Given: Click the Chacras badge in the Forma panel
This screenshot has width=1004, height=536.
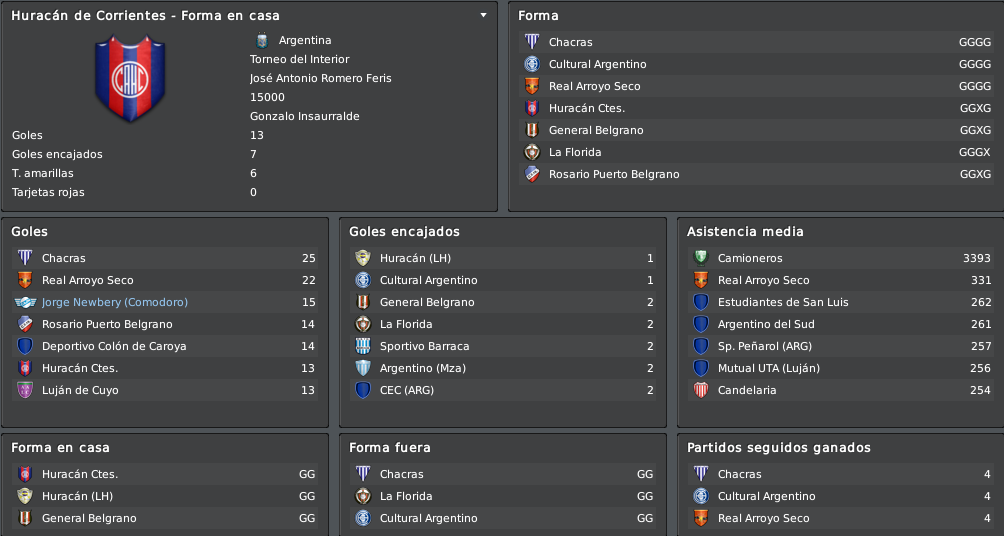Looking at the screenshot, I should coord(532,42).
